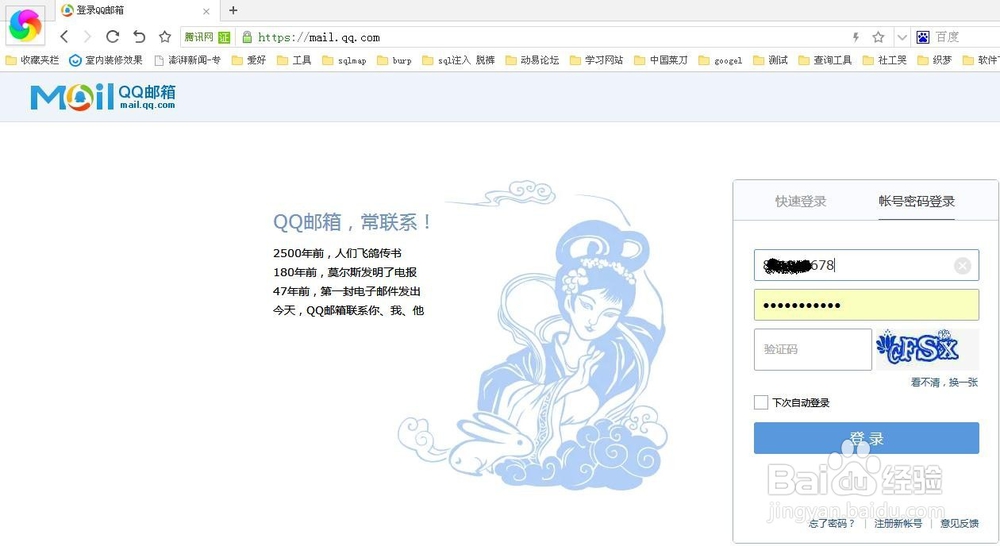Open the 学习网站 bookmark folder

(597, 60)
